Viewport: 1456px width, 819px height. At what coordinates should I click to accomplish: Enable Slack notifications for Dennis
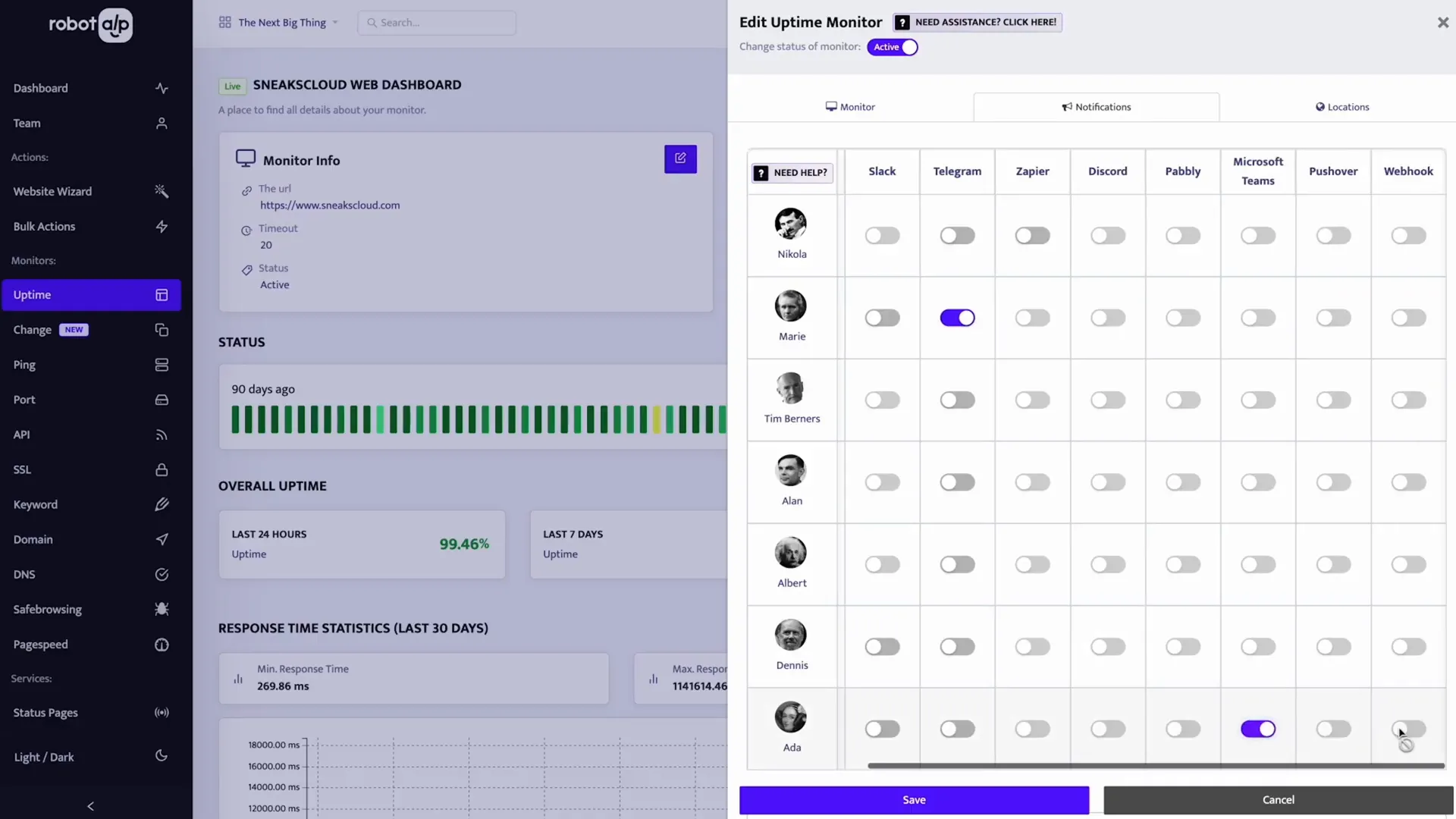click(882, 647)
